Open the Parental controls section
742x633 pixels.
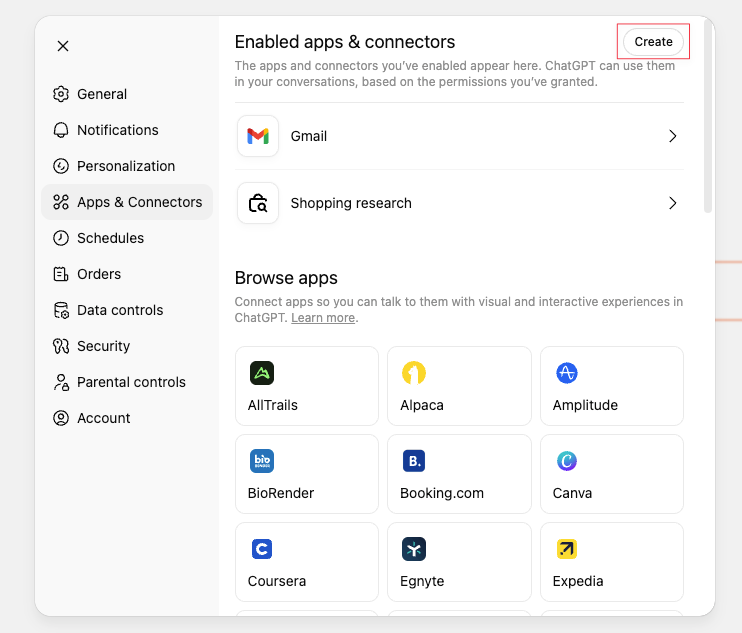click(x=131, y=382)
